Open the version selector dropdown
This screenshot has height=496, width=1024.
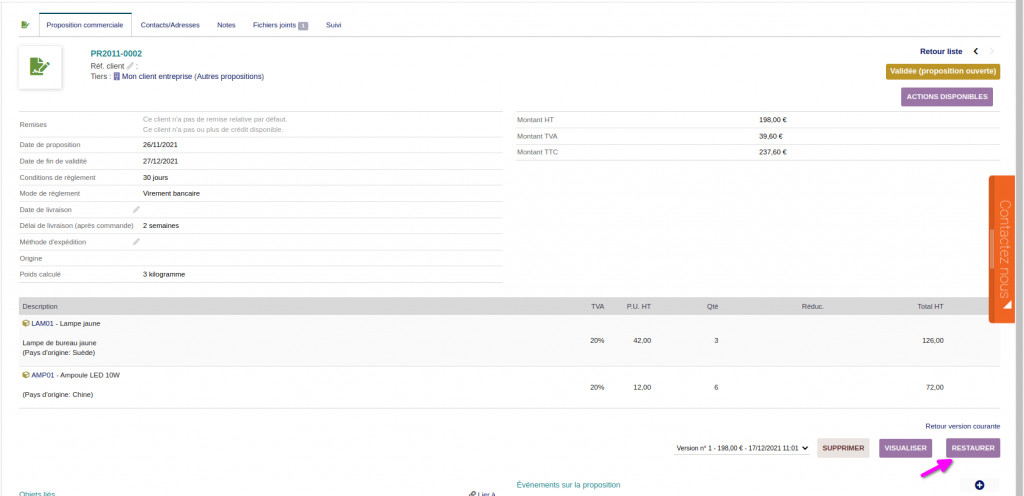point(742,448)
